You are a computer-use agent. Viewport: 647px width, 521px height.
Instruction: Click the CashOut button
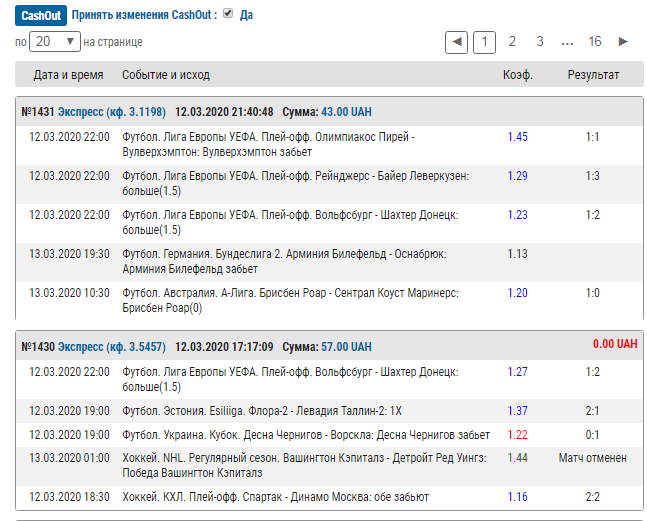tap(41, 16)
